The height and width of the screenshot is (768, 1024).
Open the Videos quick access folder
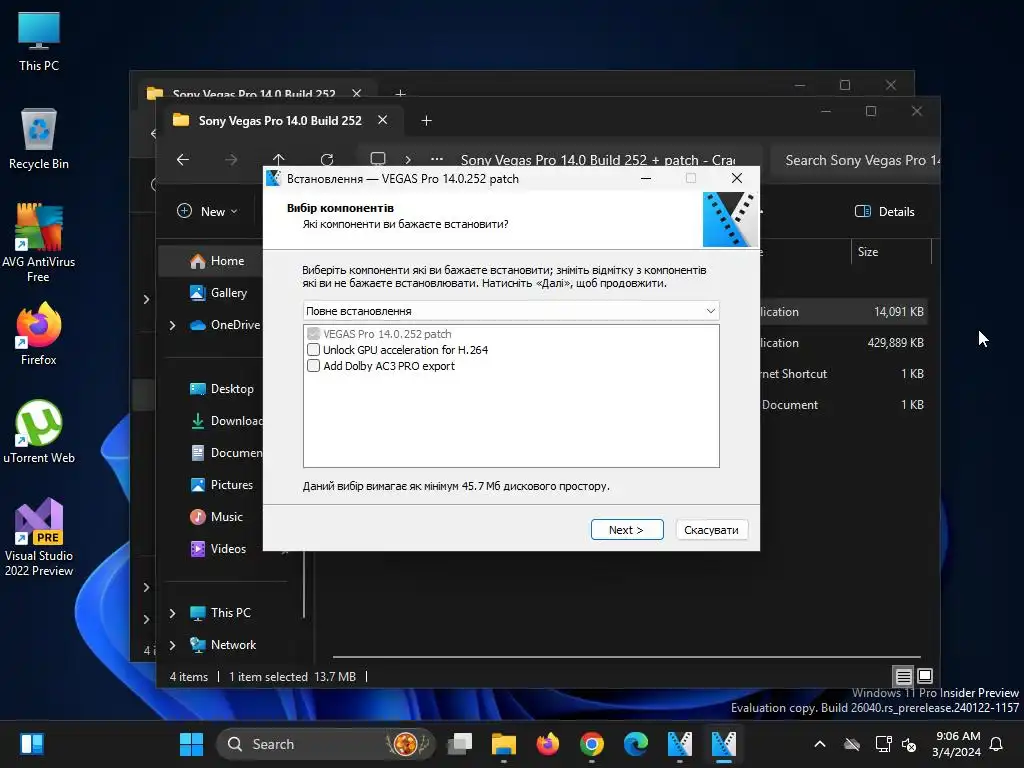(x=218, y=549)
